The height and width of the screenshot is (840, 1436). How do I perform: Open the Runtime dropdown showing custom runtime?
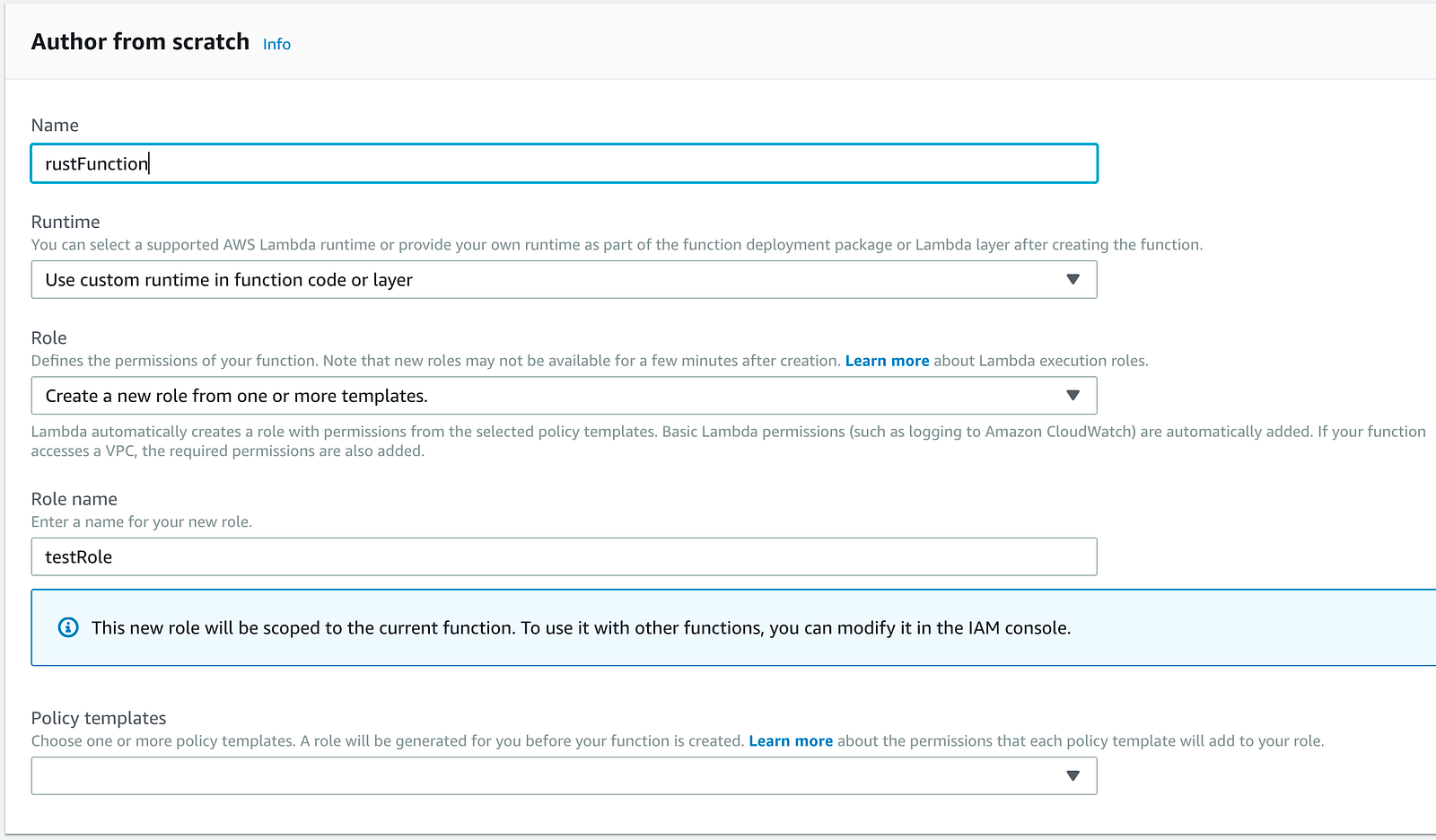coord(564,280)
